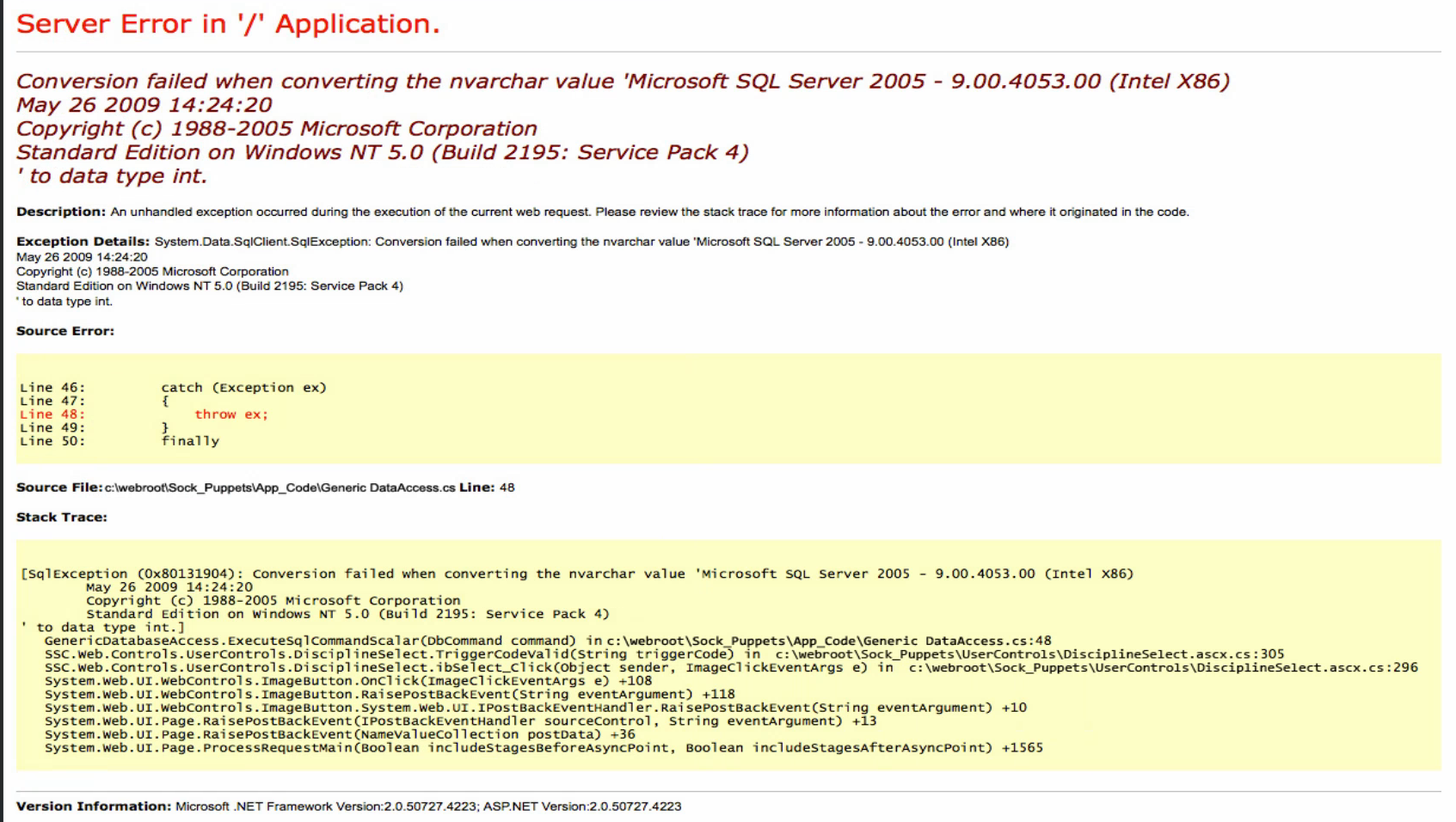Click the 'Server Error in '/' Application' heading
This screenshot has width=1456, height=822.
coord(228,24)
